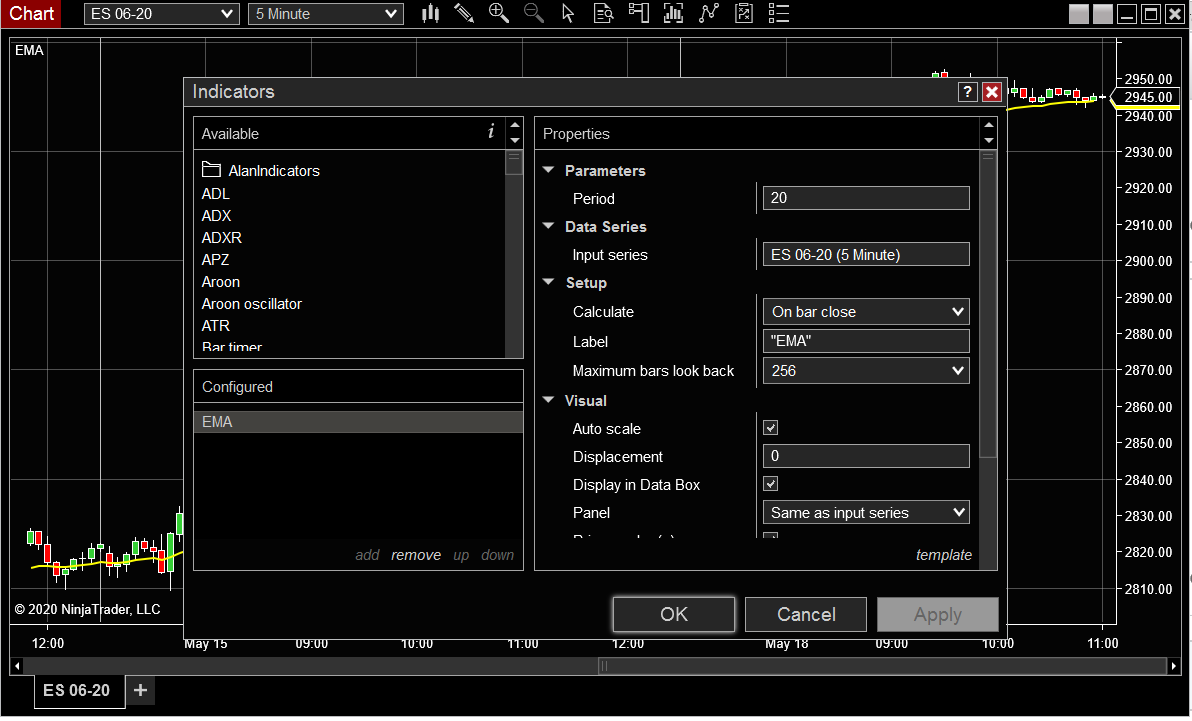The height and width of the screenshot is (721, 1192).
Task: Click the remove link under Configured
Action: pos(416,555)
